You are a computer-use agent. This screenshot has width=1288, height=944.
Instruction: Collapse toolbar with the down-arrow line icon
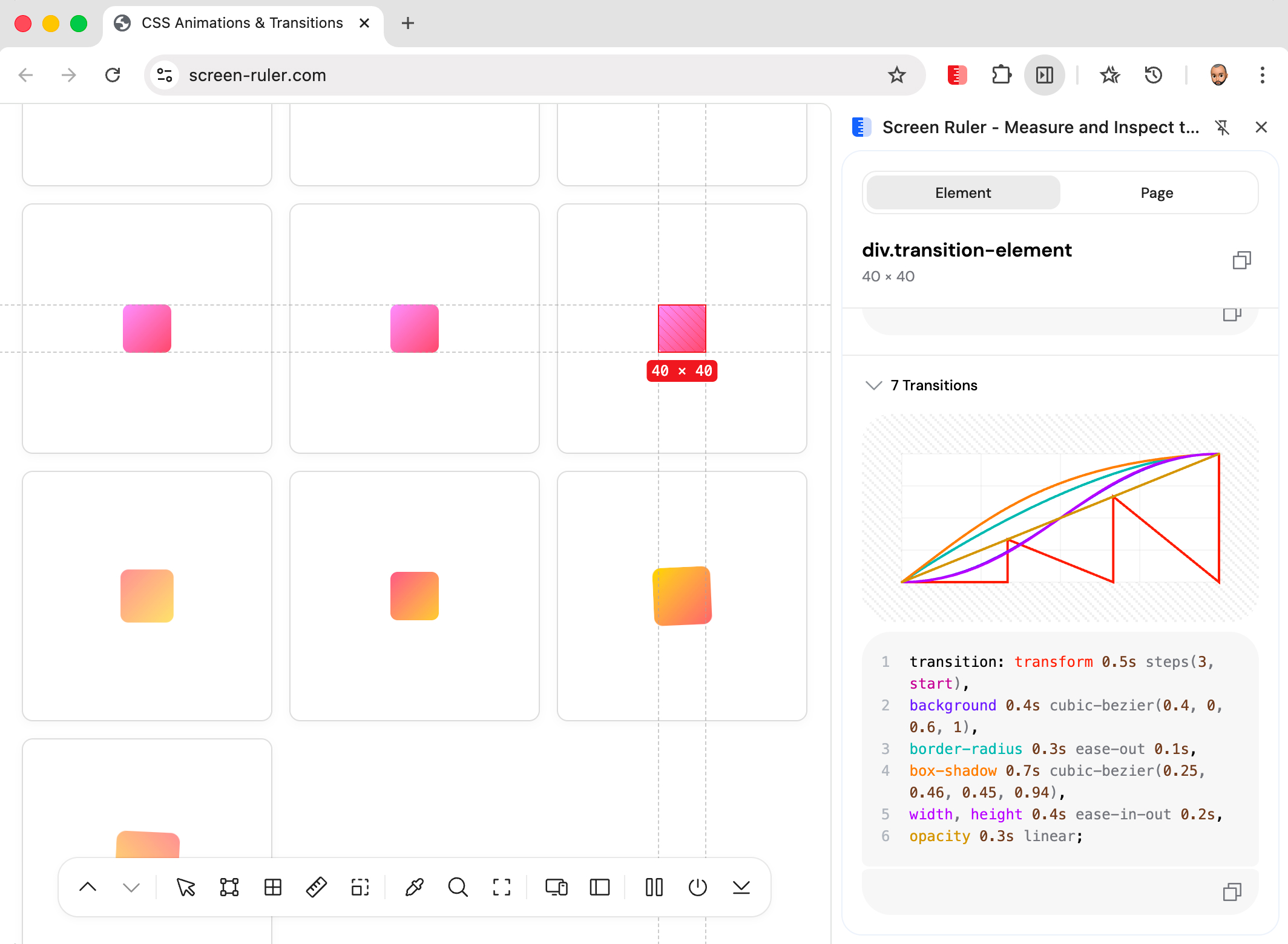point(741,887)
